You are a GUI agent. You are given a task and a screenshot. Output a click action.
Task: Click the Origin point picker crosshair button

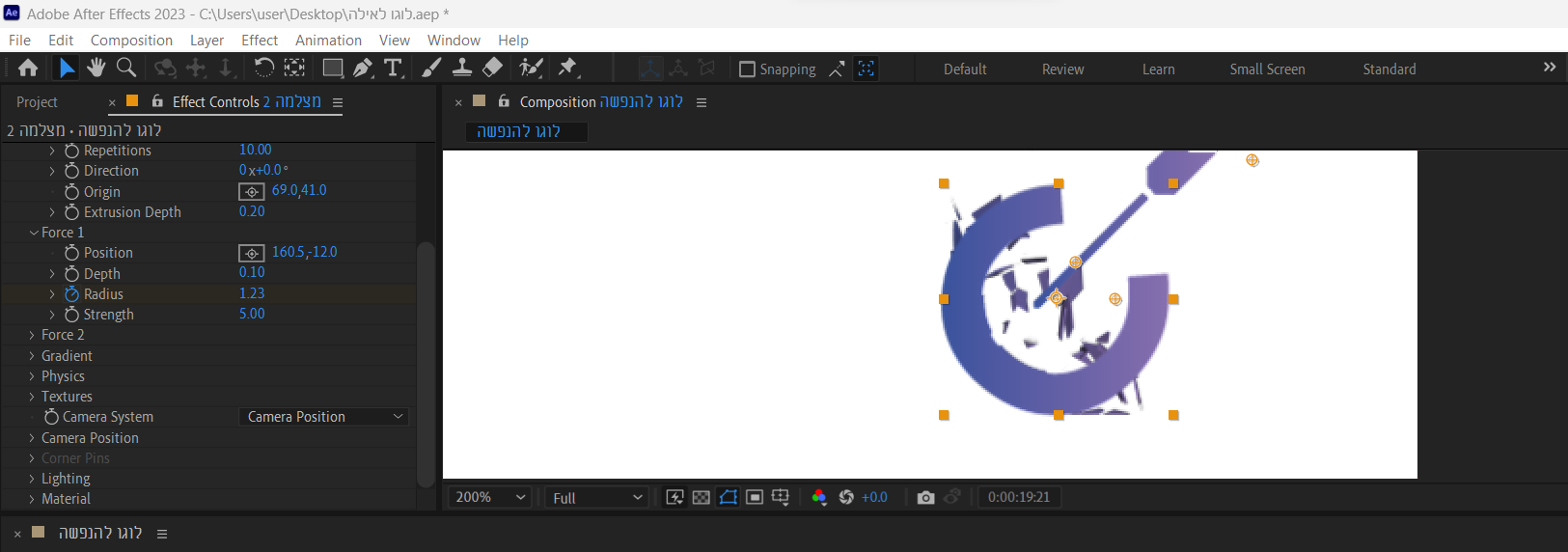click(252, 191)
